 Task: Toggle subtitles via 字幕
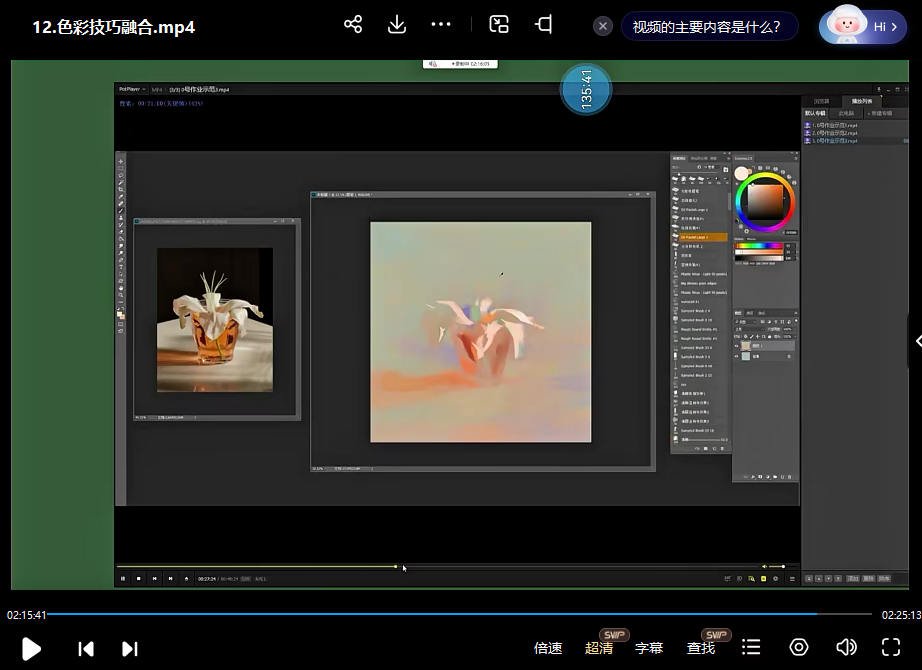[649, 648]
